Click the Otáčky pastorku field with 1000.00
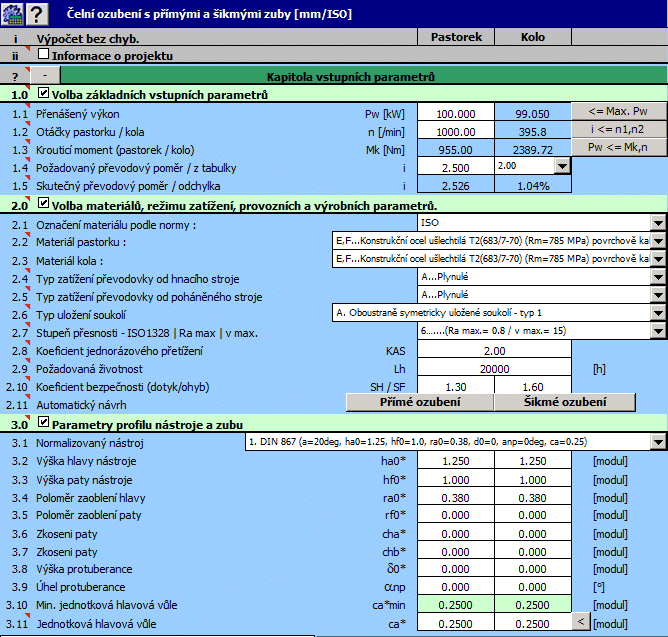Viewport: 668px width, 637px height. coord(455,131)
